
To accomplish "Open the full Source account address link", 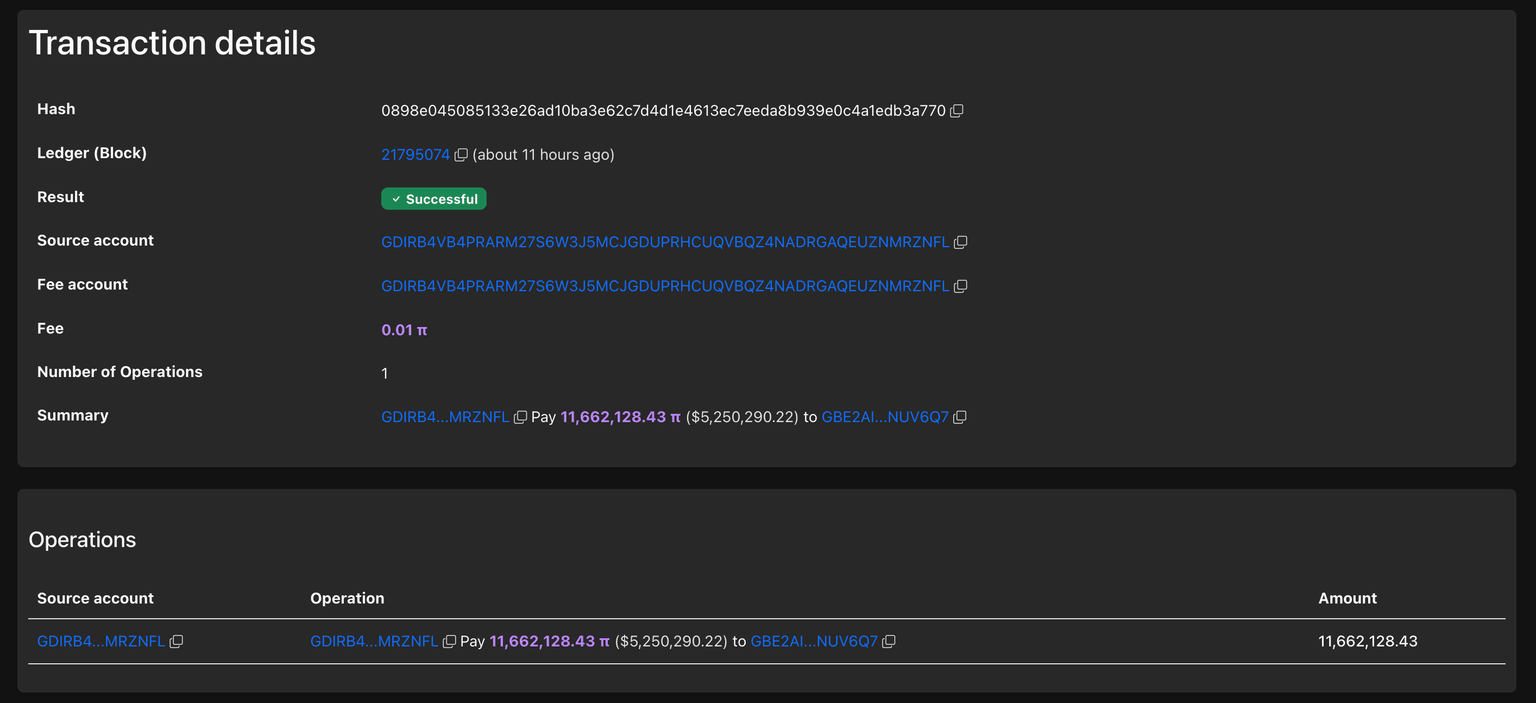I will tap(665, 242).
